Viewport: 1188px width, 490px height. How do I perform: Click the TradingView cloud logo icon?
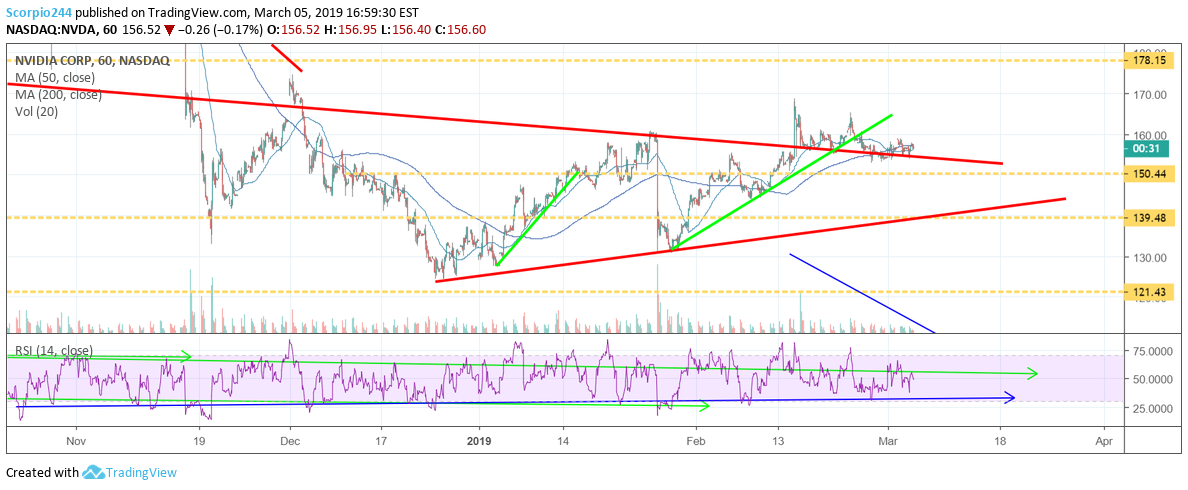point(95,472)
